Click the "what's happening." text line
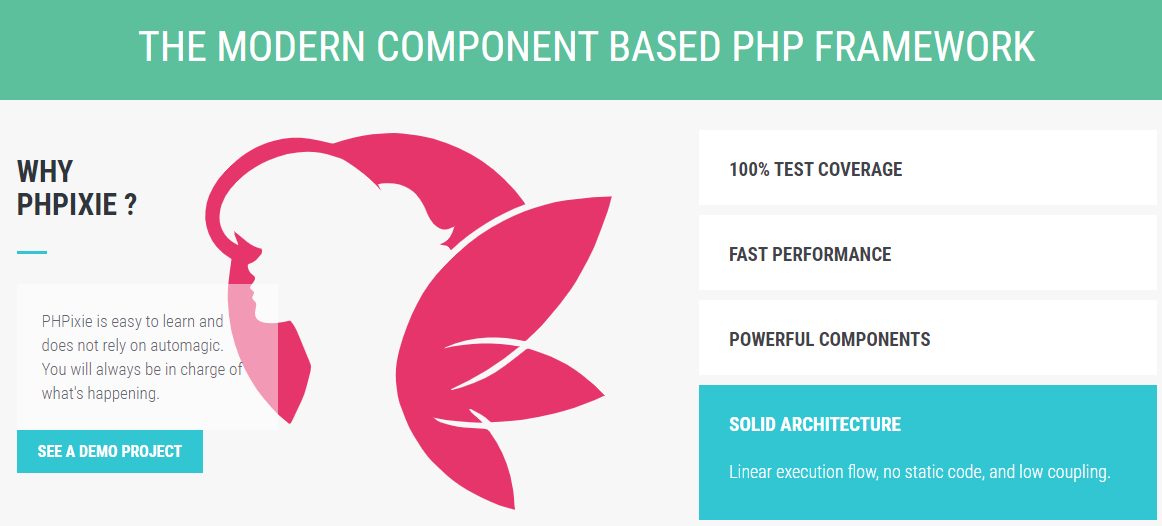 [100, 393]
